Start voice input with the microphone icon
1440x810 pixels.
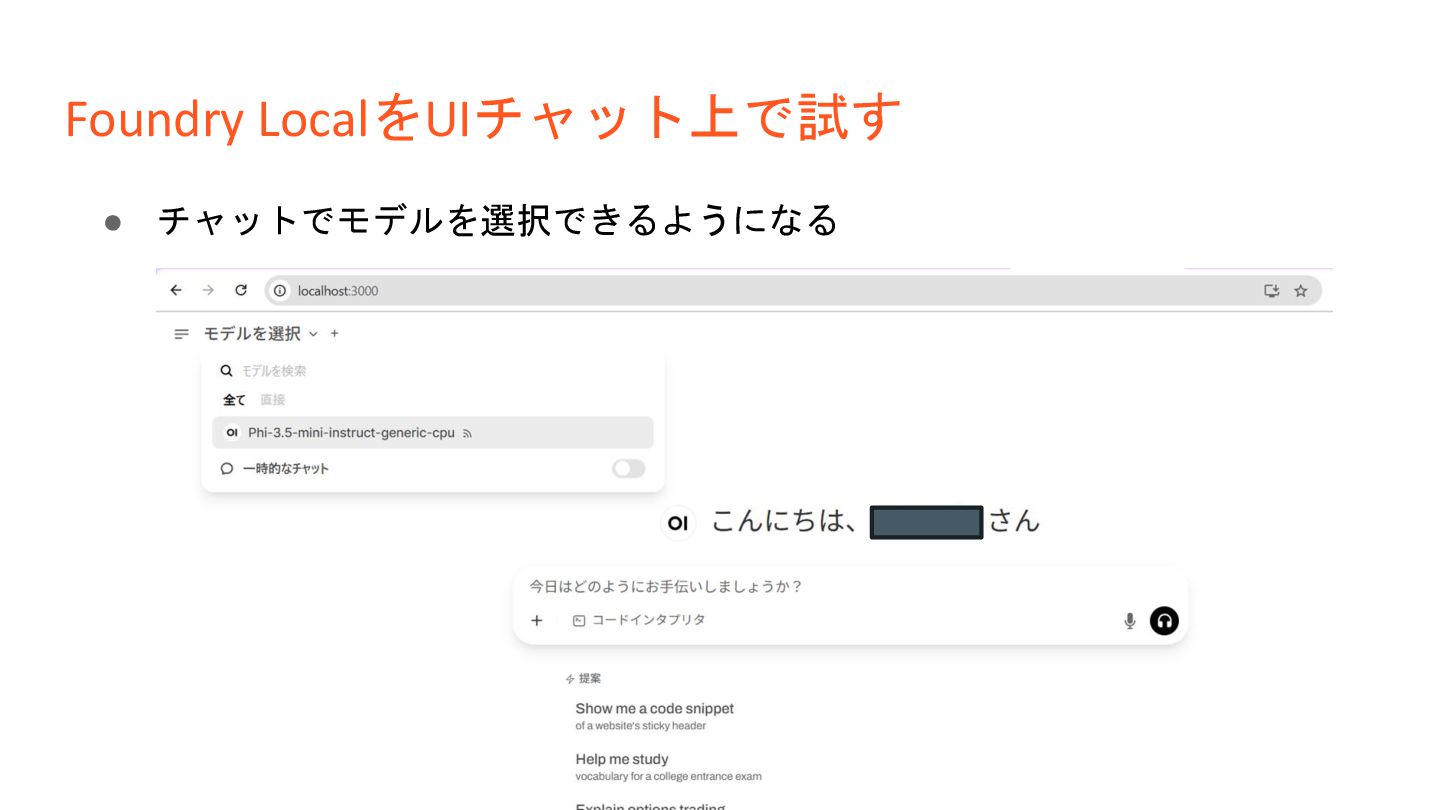click(x=1130, y=621)
